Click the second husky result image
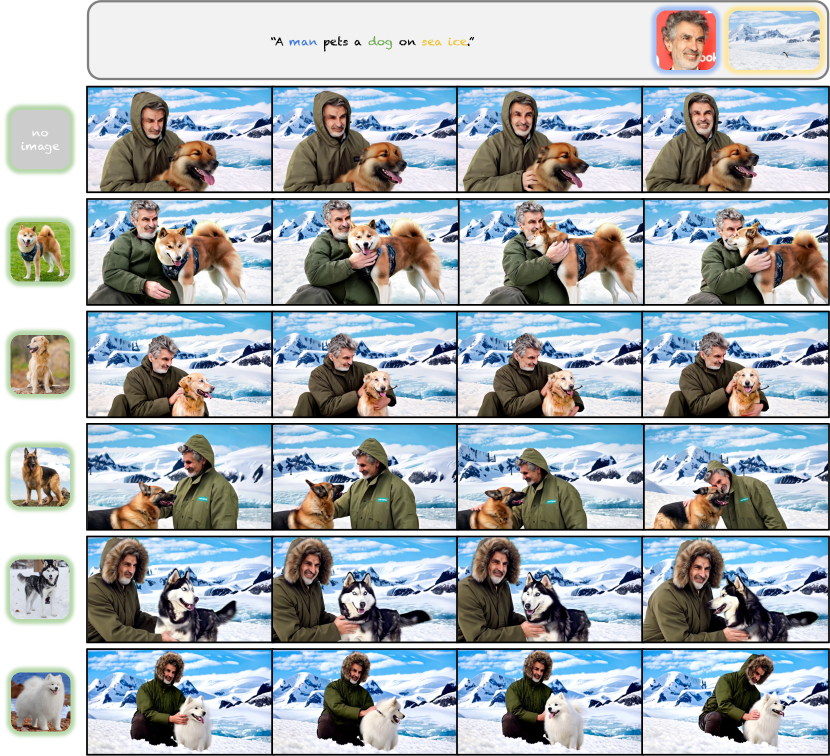Screen dimensions: 830x756 tap(364, 589)
